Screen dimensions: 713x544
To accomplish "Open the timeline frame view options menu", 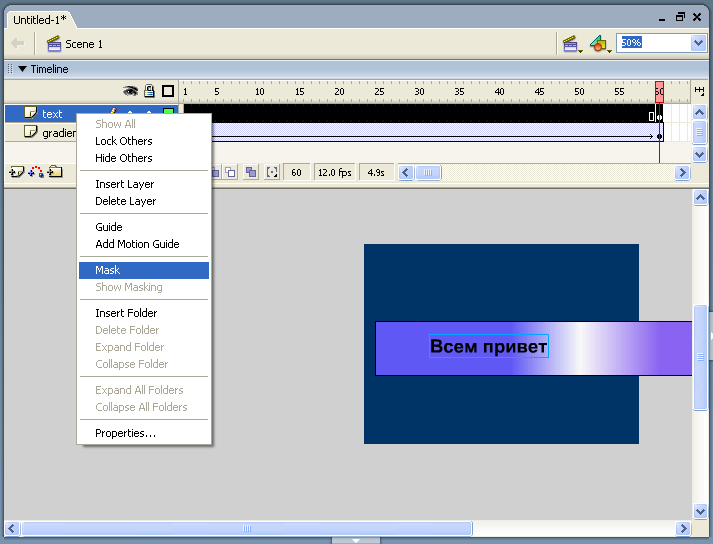I will 699,91.
